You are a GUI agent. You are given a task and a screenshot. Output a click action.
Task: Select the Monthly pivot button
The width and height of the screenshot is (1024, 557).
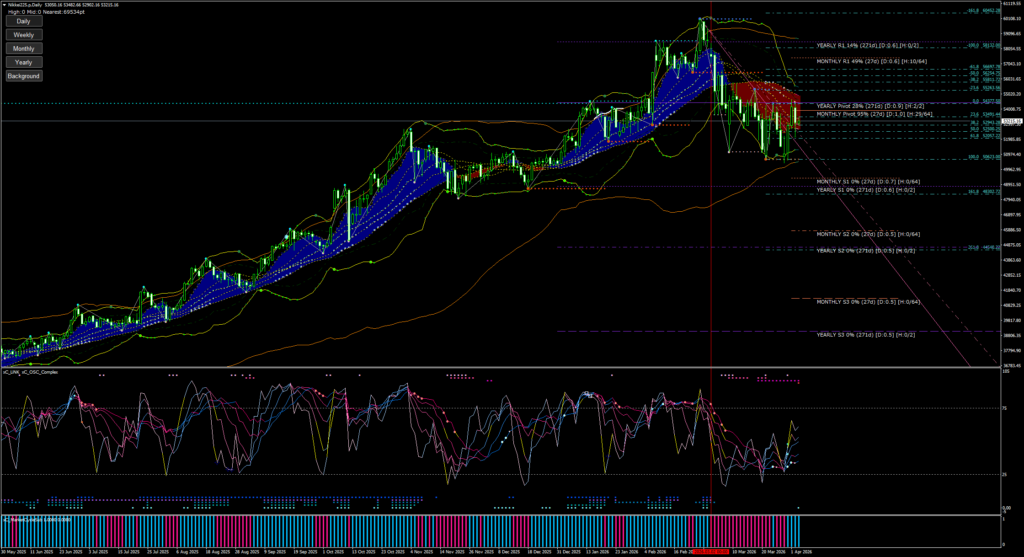(x=23, y=48)
